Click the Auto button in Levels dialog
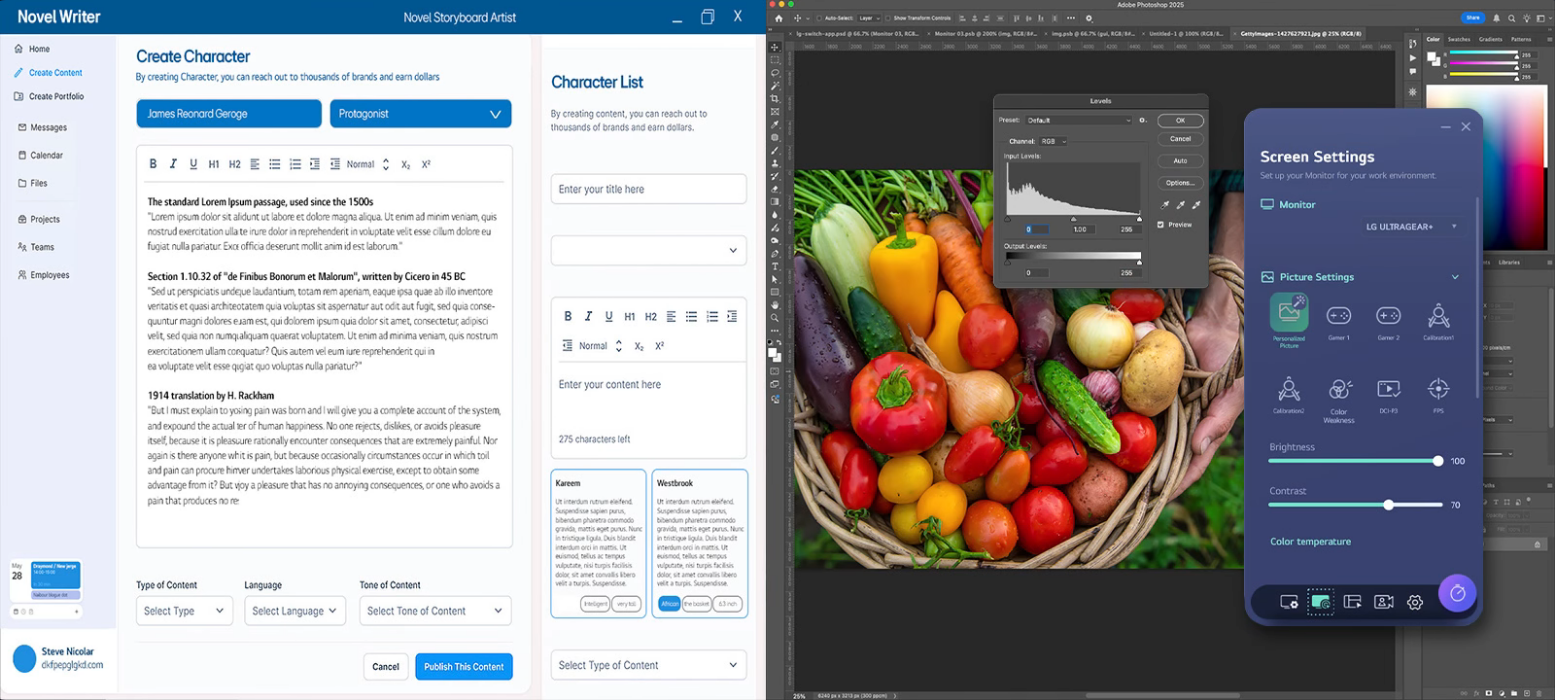This screenshot has height=700, width=1555. click(x=1180, y=161)
